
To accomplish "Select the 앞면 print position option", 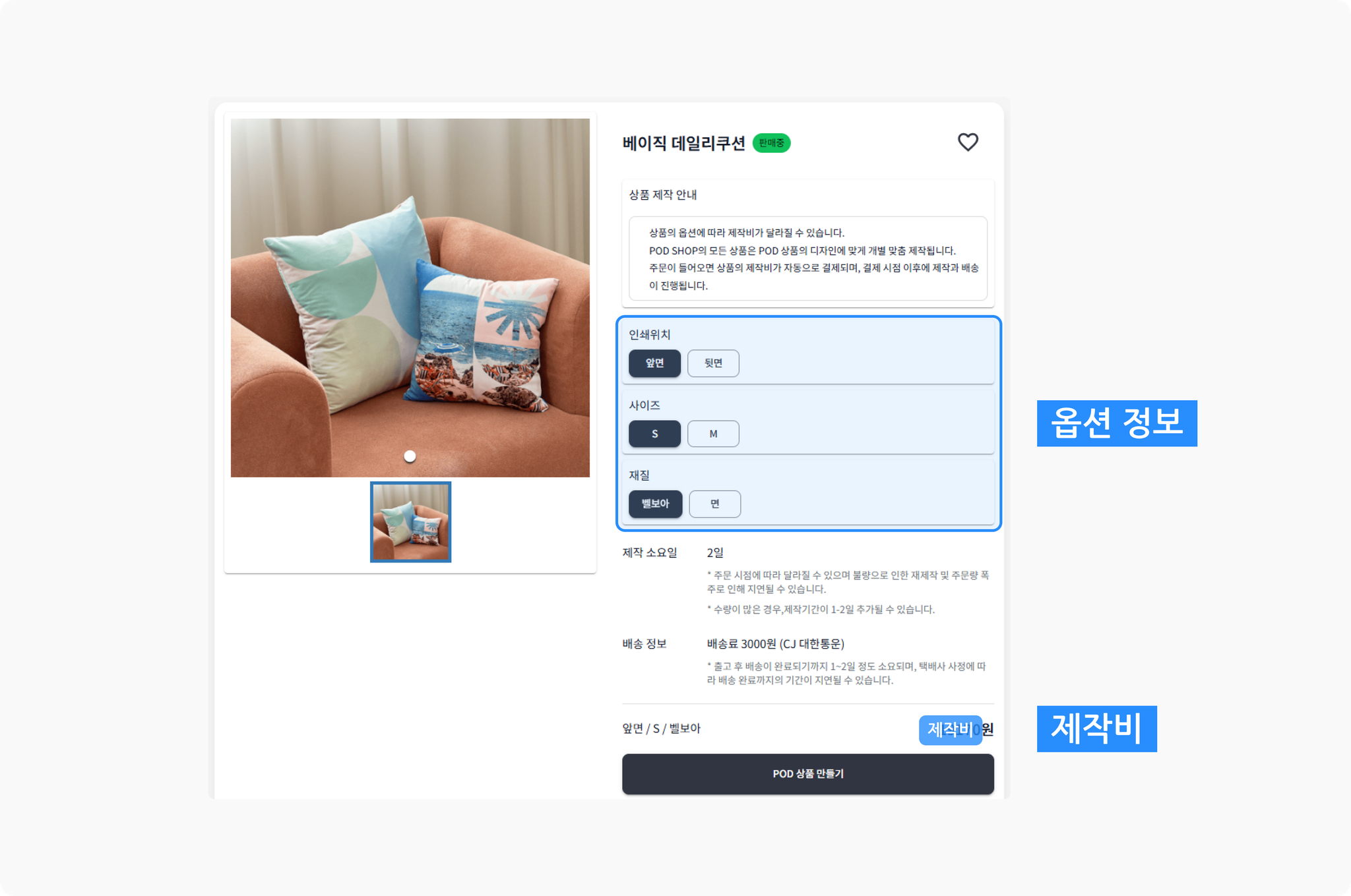I will (x=654, y=363).
